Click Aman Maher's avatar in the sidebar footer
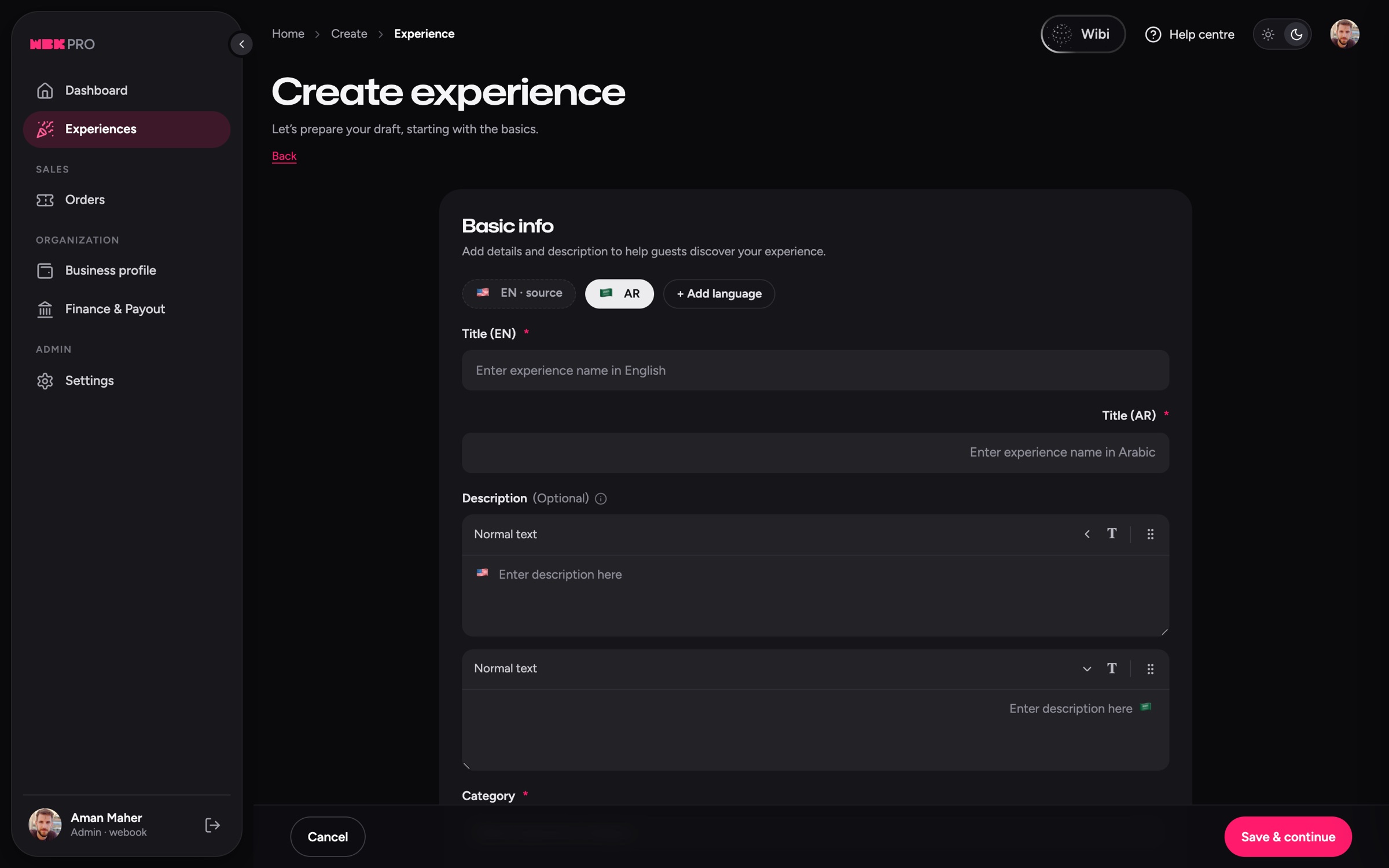Image resolution: width=1389 pixels, height=868 pixels. point(45,825)
